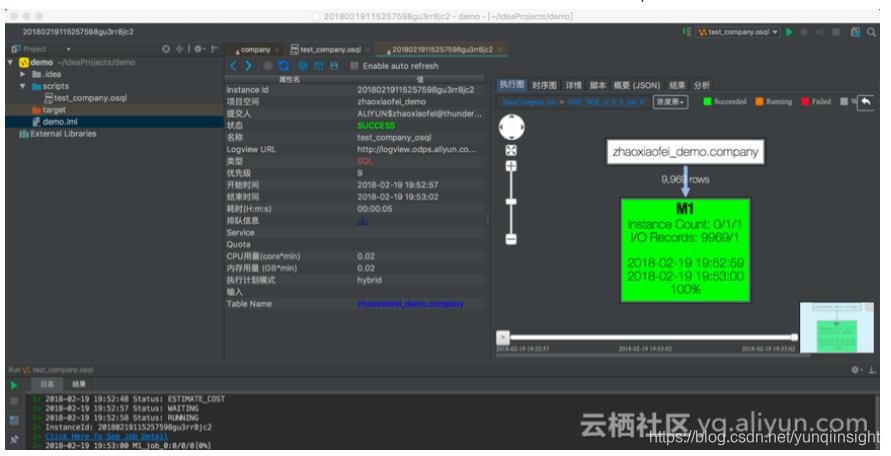The image size is (891, 456).
Task: Open the test_company.osql run configuration dropdown
Action: (738, 32)
